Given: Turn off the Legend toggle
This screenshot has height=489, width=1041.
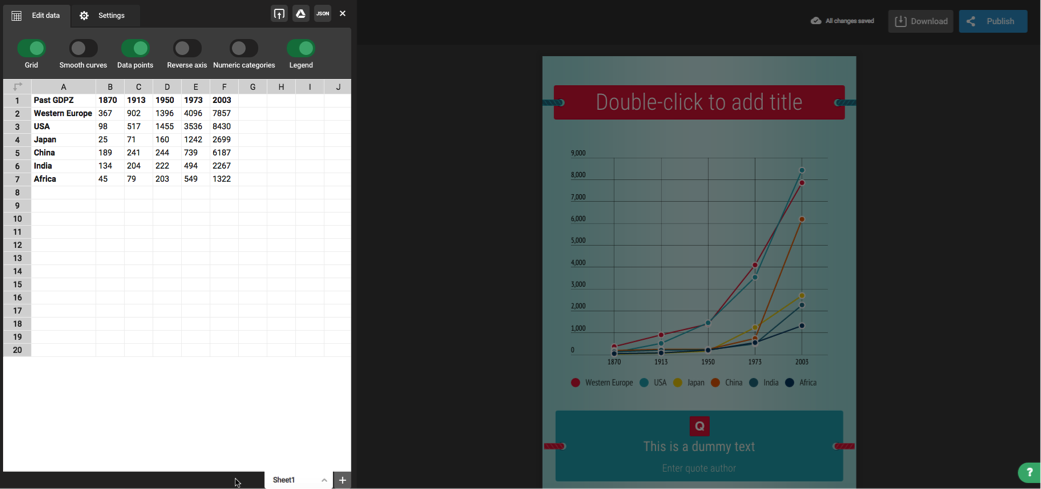Looking at the screenshot, I should coord(301,48).
